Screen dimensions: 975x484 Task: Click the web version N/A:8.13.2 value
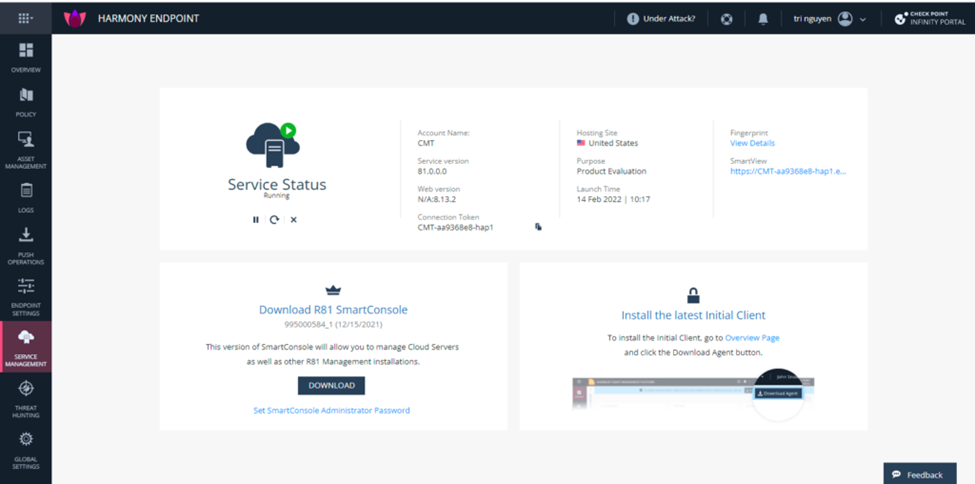pyautogui.click(x=438, y=199)
